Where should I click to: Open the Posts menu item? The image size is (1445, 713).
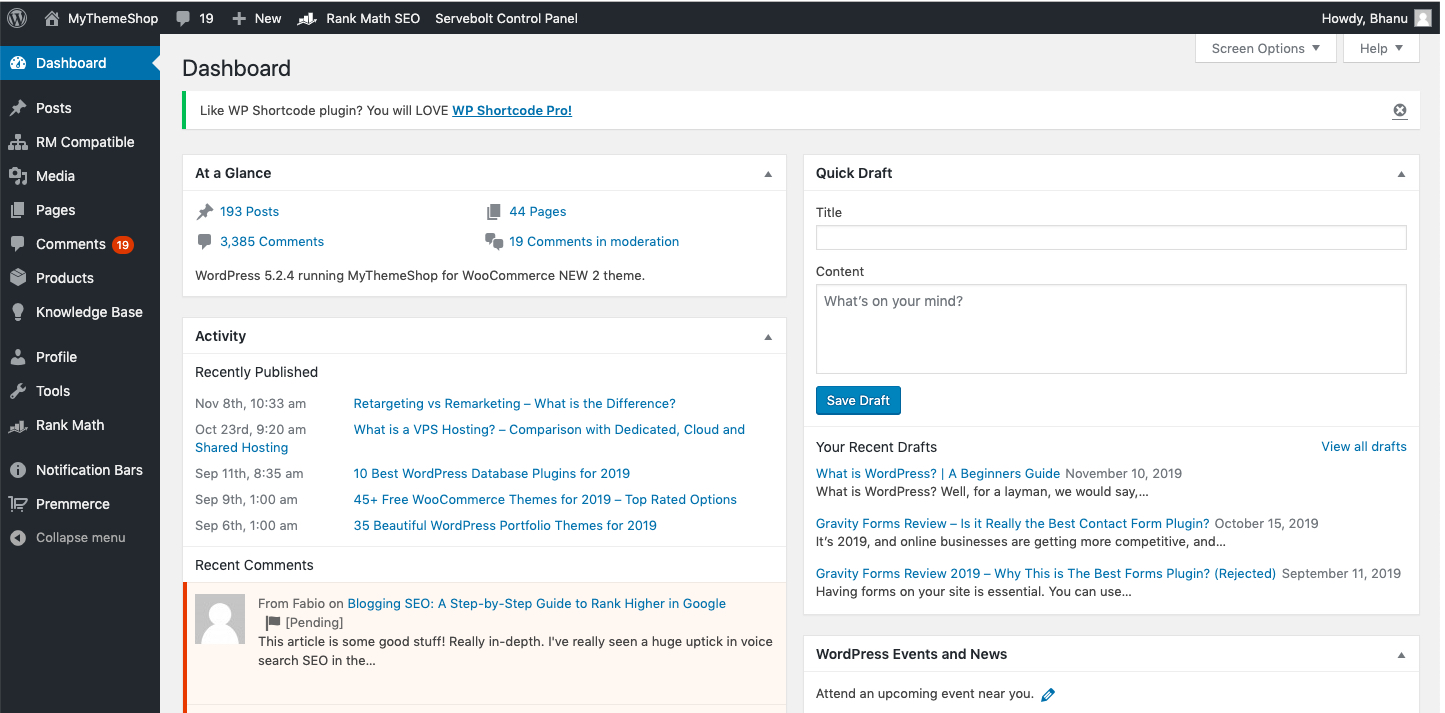tap(80, 108)
